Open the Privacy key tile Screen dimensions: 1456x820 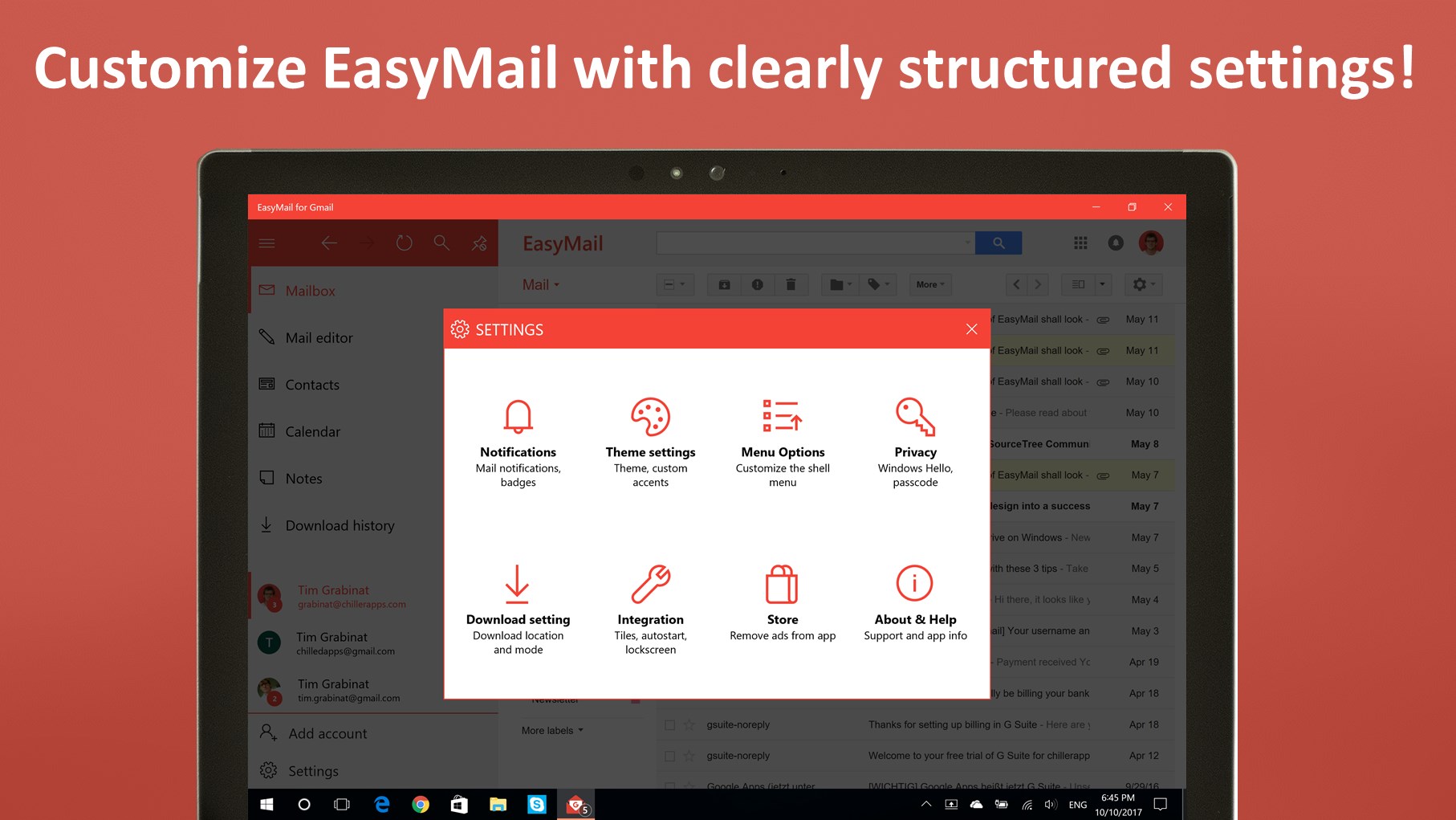click(x=916, y=443)
